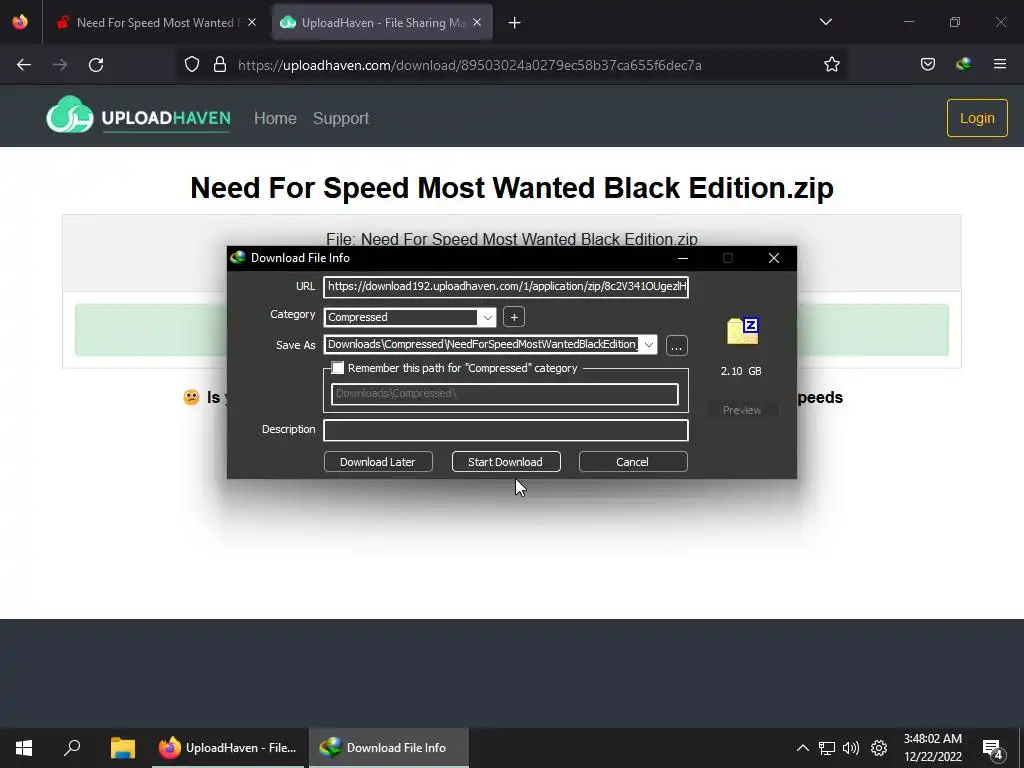Switch to UploadHaven Firefox taskbar item

click(227, 748)
